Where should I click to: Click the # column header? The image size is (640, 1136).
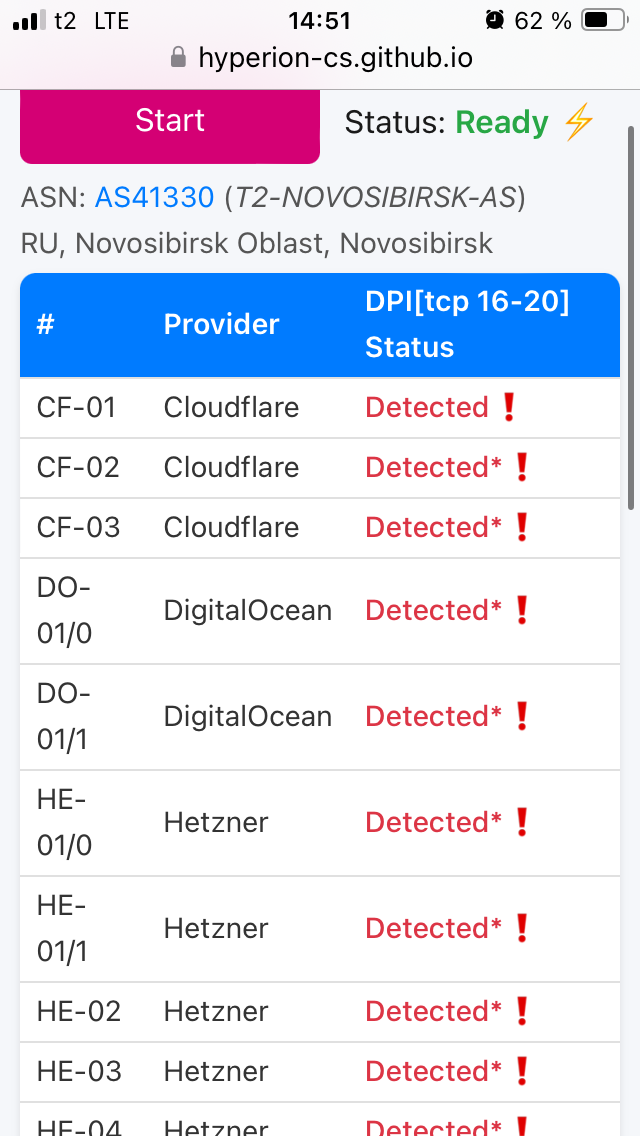pyautogui.click(x=45, y=324)
